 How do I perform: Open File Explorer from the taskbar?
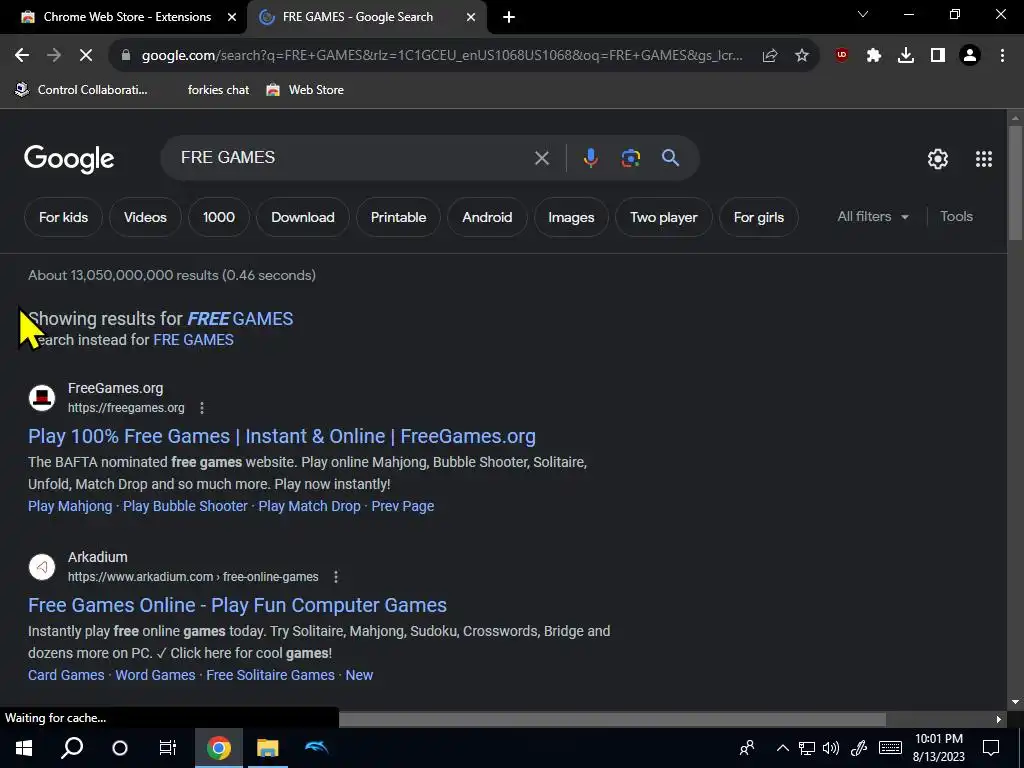267,748
